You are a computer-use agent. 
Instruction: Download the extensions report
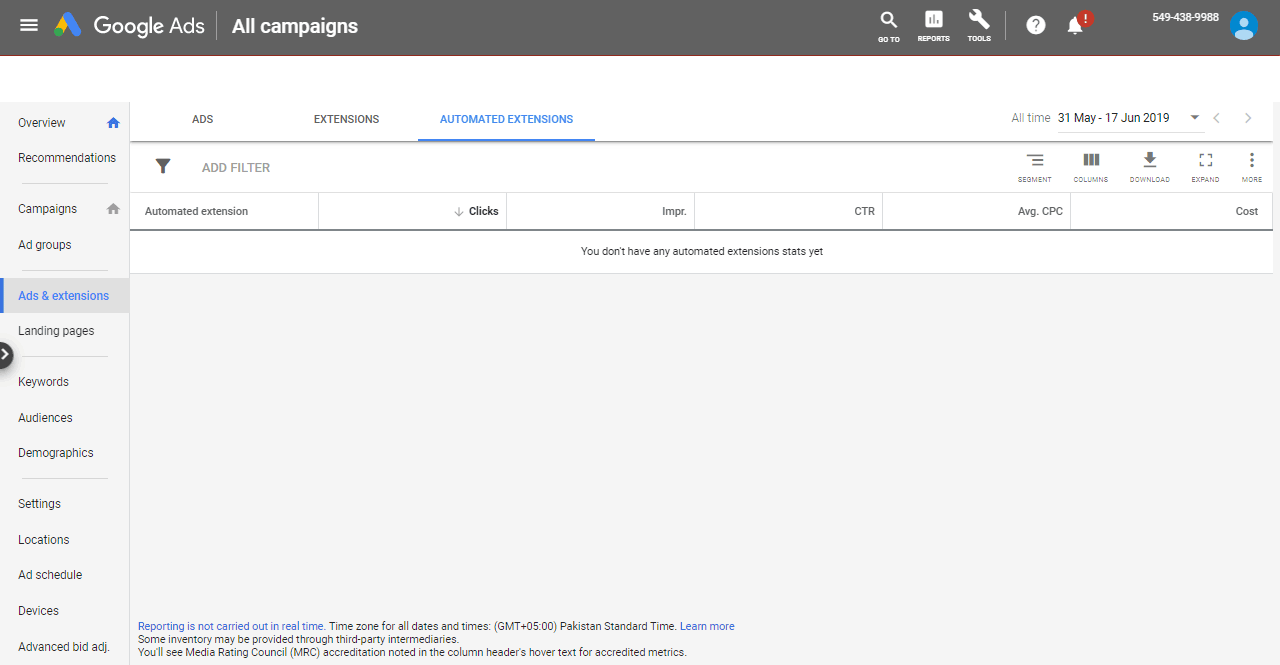coord(1149,166)
